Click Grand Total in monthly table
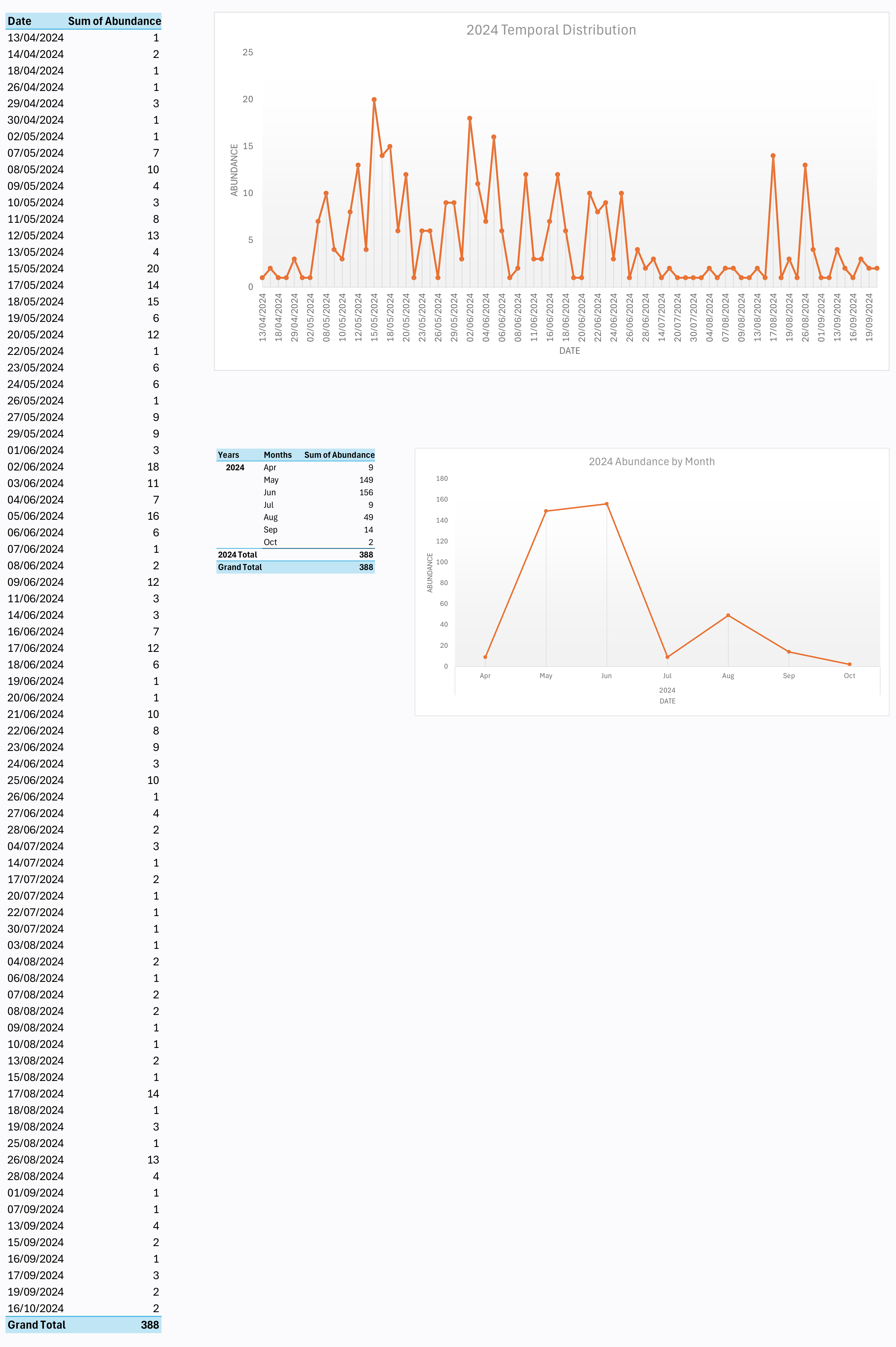This screenshot has height=1347, width=896. pyautogui.click(x=240, y=567)
